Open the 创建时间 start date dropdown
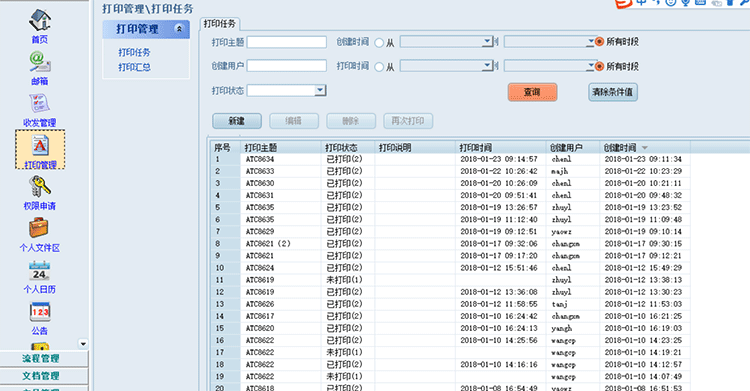The image size is (750, 391). click(487, 42)
